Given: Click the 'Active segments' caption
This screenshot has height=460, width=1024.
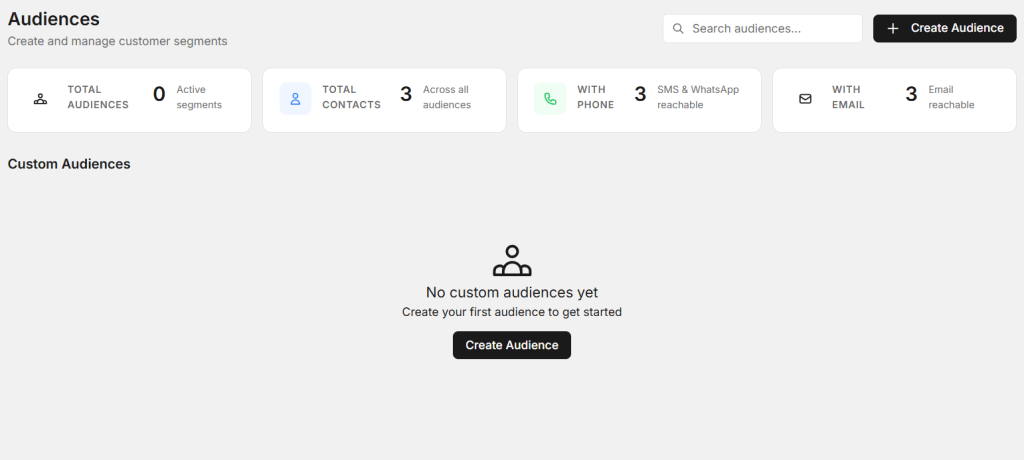Looking at the screenshot, I should [x=199, y=97].
